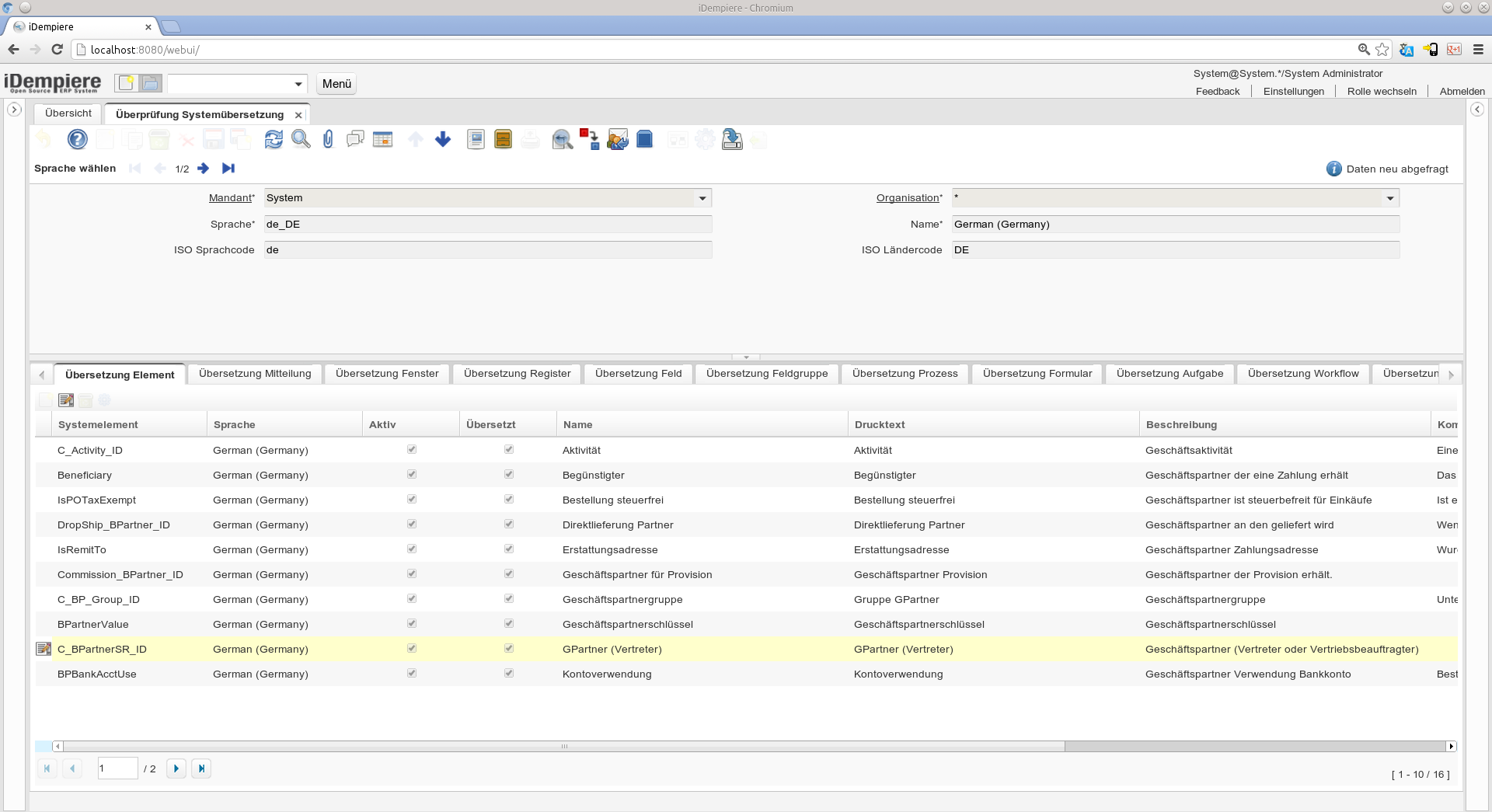Toggle grid view icon in toolbar
This screenshot has width=1492, height=812.
coord(382,139)
